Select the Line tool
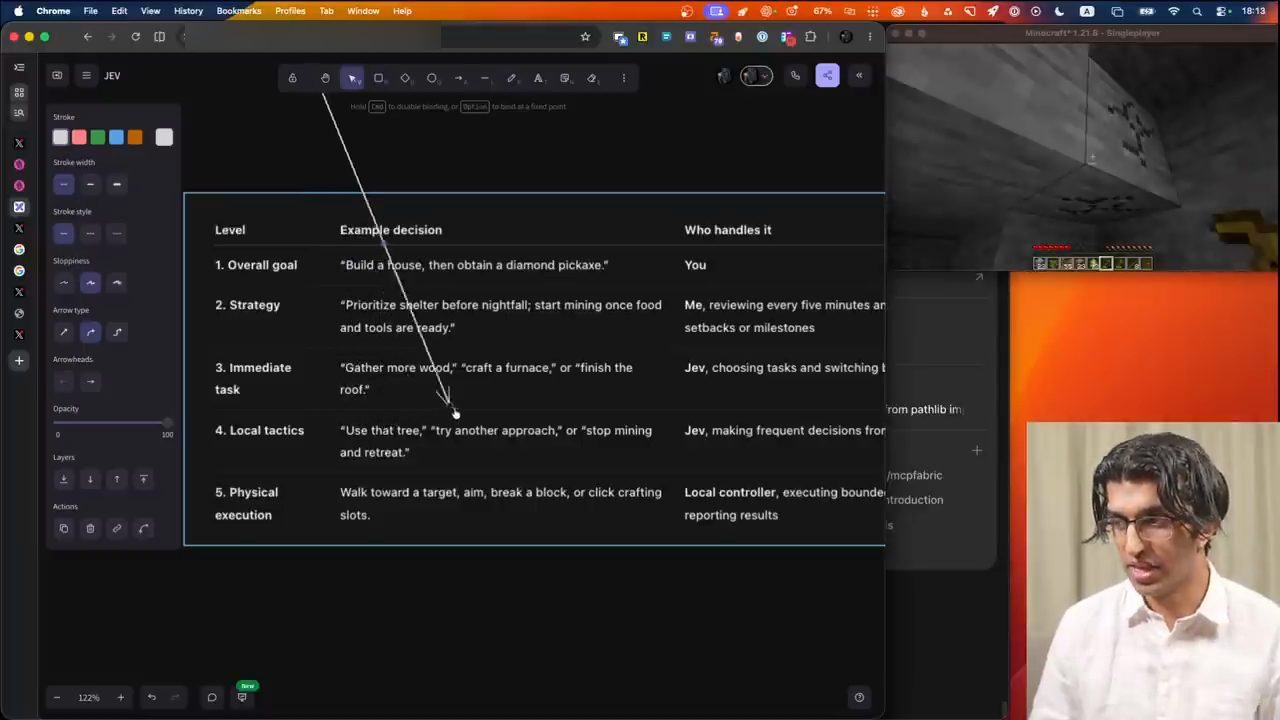The image size is (1280, 720). (485, 78)
